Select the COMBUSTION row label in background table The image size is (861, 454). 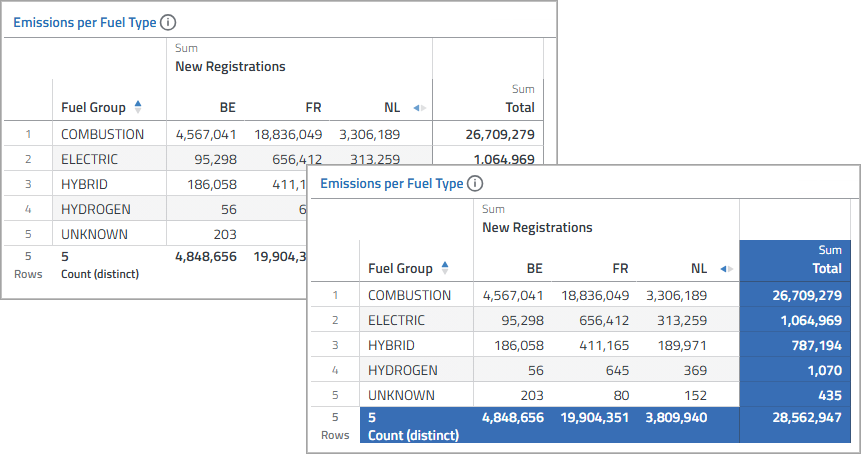[102, 134]
